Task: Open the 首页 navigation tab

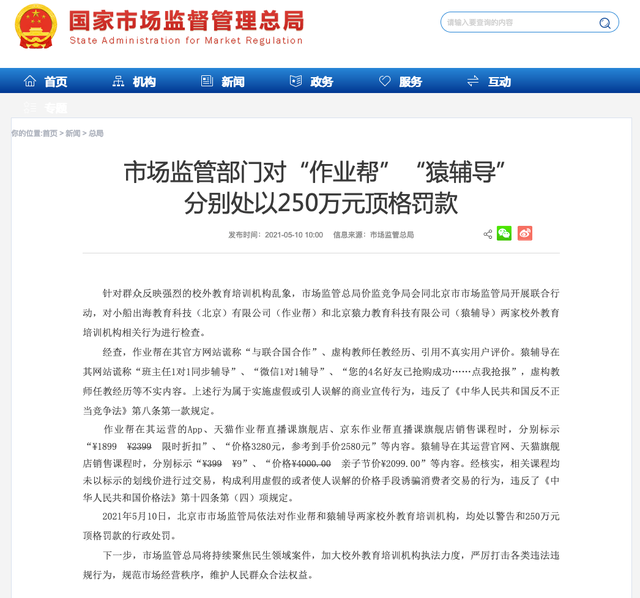Action: (56, 82)
